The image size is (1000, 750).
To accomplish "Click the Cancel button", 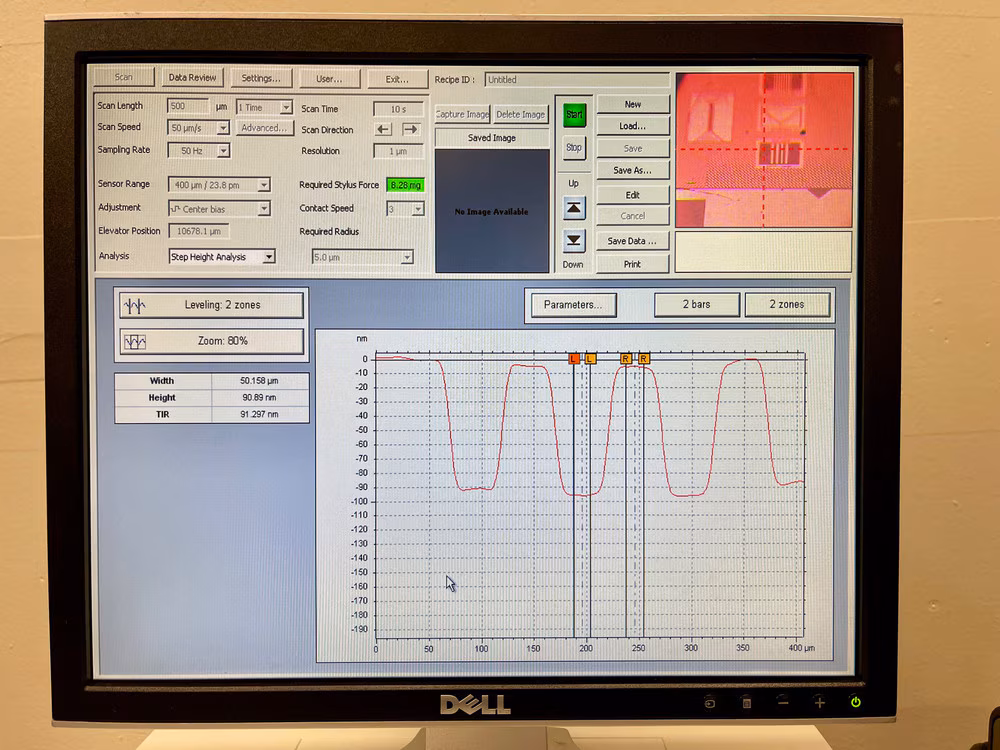I will [633, 216].
